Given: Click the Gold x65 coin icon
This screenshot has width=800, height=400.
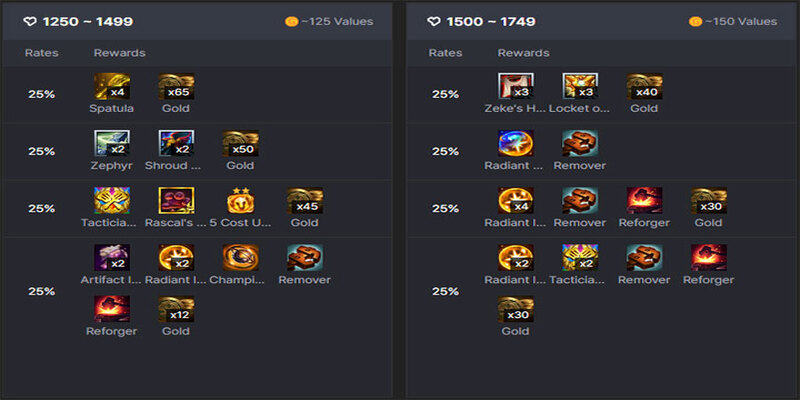Looking at the screenshot, I should pyautogui.click(x=176, y=86).
